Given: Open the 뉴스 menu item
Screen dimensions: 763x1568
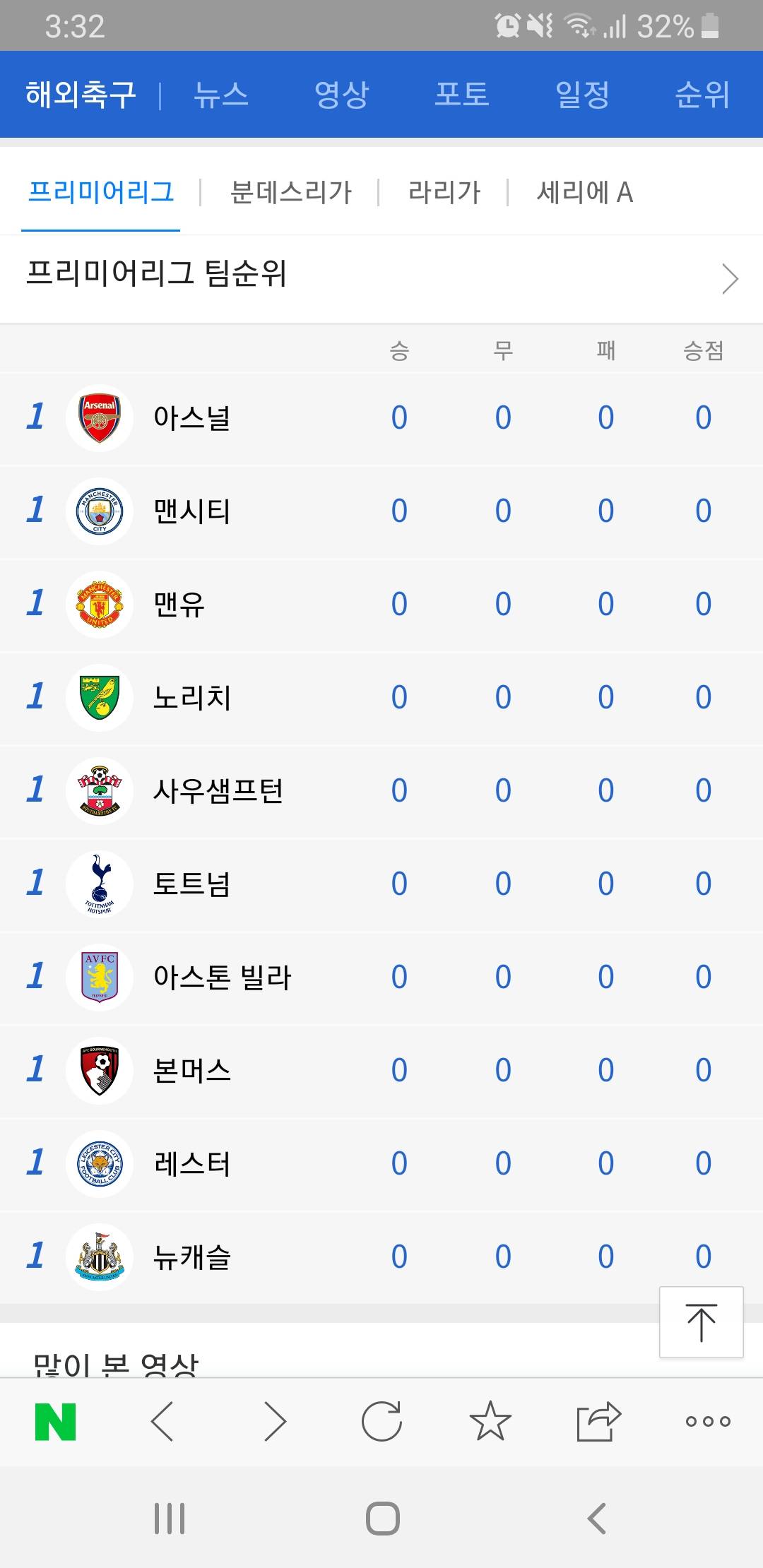Looking at the screenshot, I should point(221,95).
